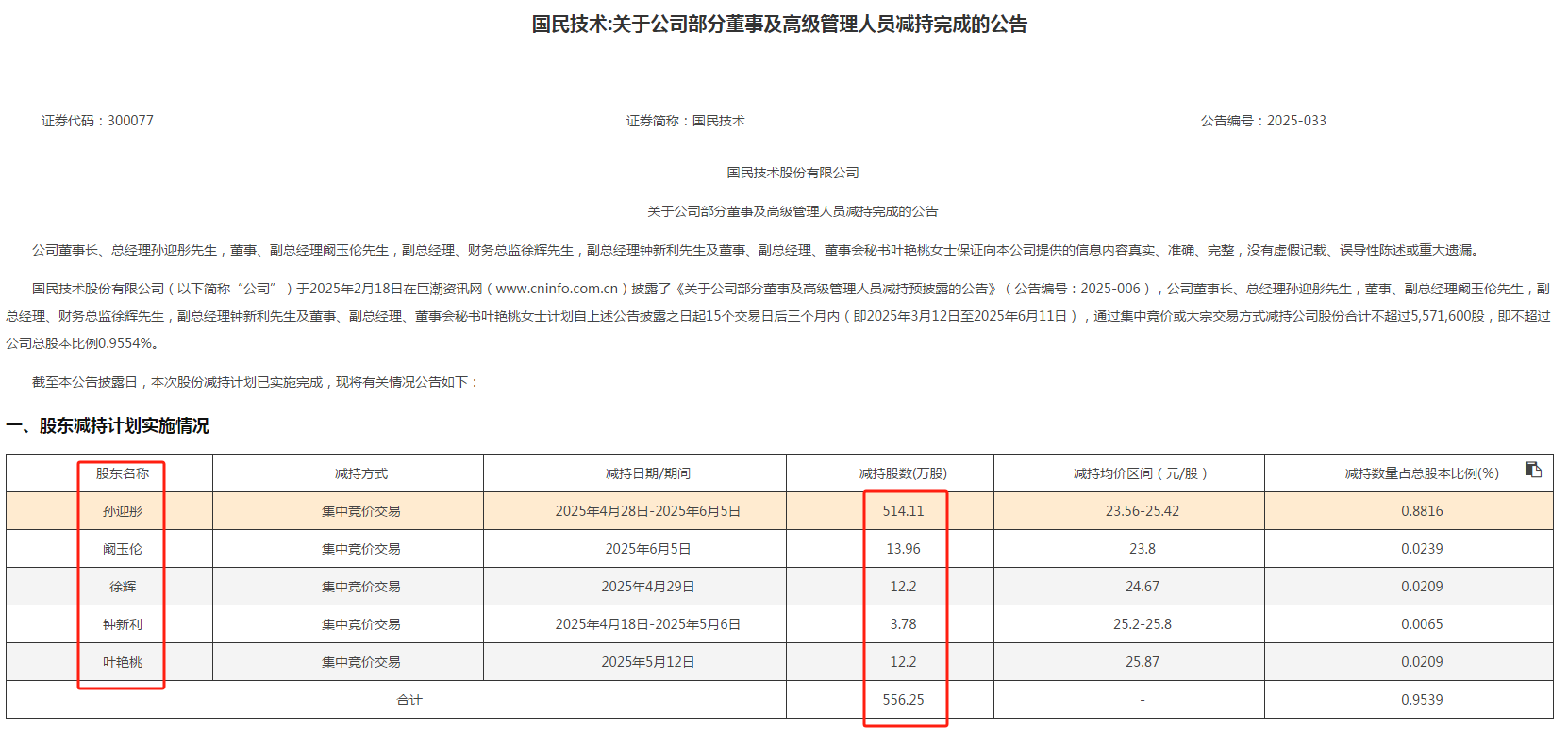1568x746 pixels.
Task: Click the price range 25.2-25.8
Action: click(1142, 624)
